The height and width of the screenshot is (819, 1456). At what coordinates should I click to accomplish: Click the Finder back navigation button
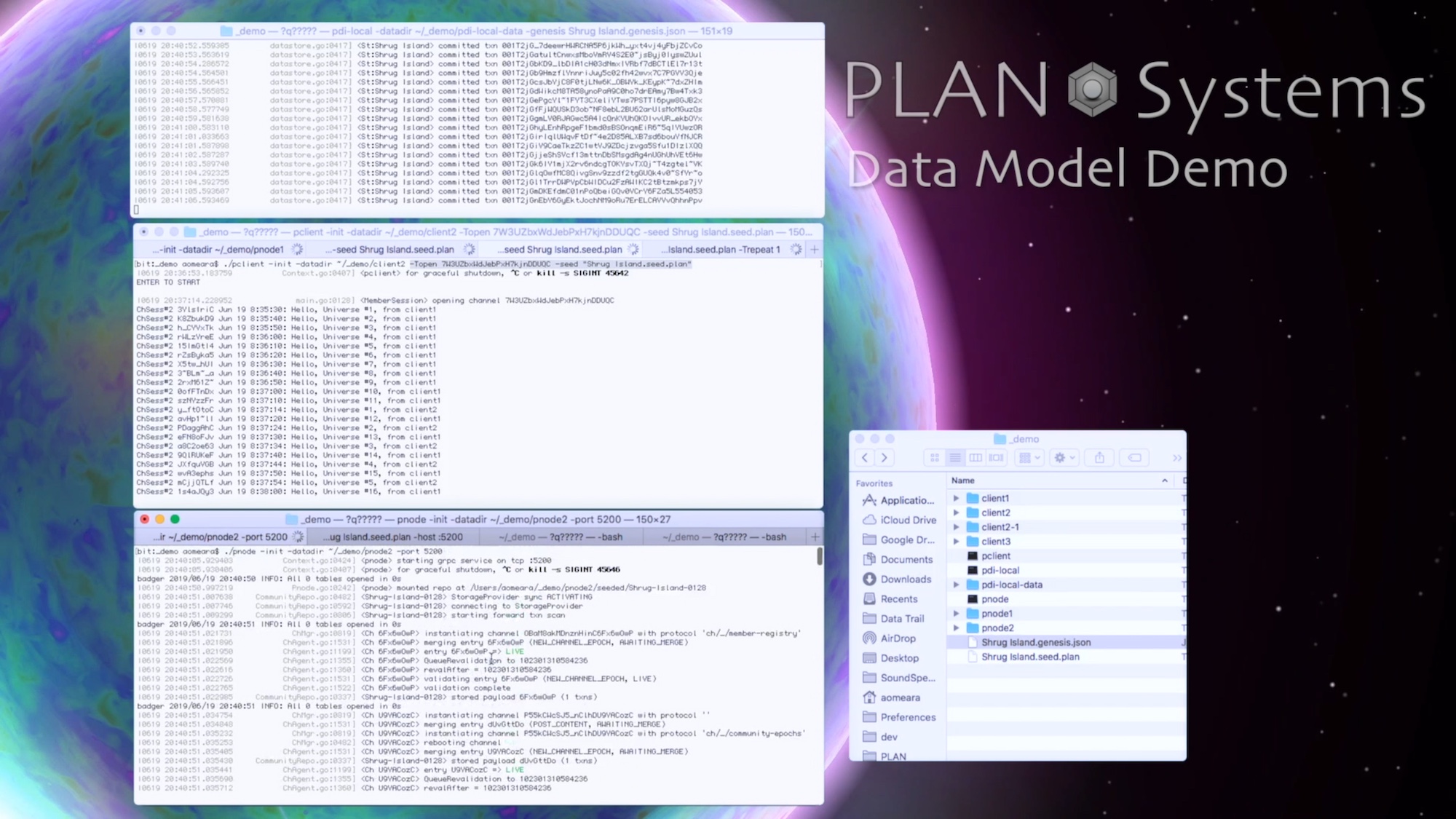tap(864, 458)
